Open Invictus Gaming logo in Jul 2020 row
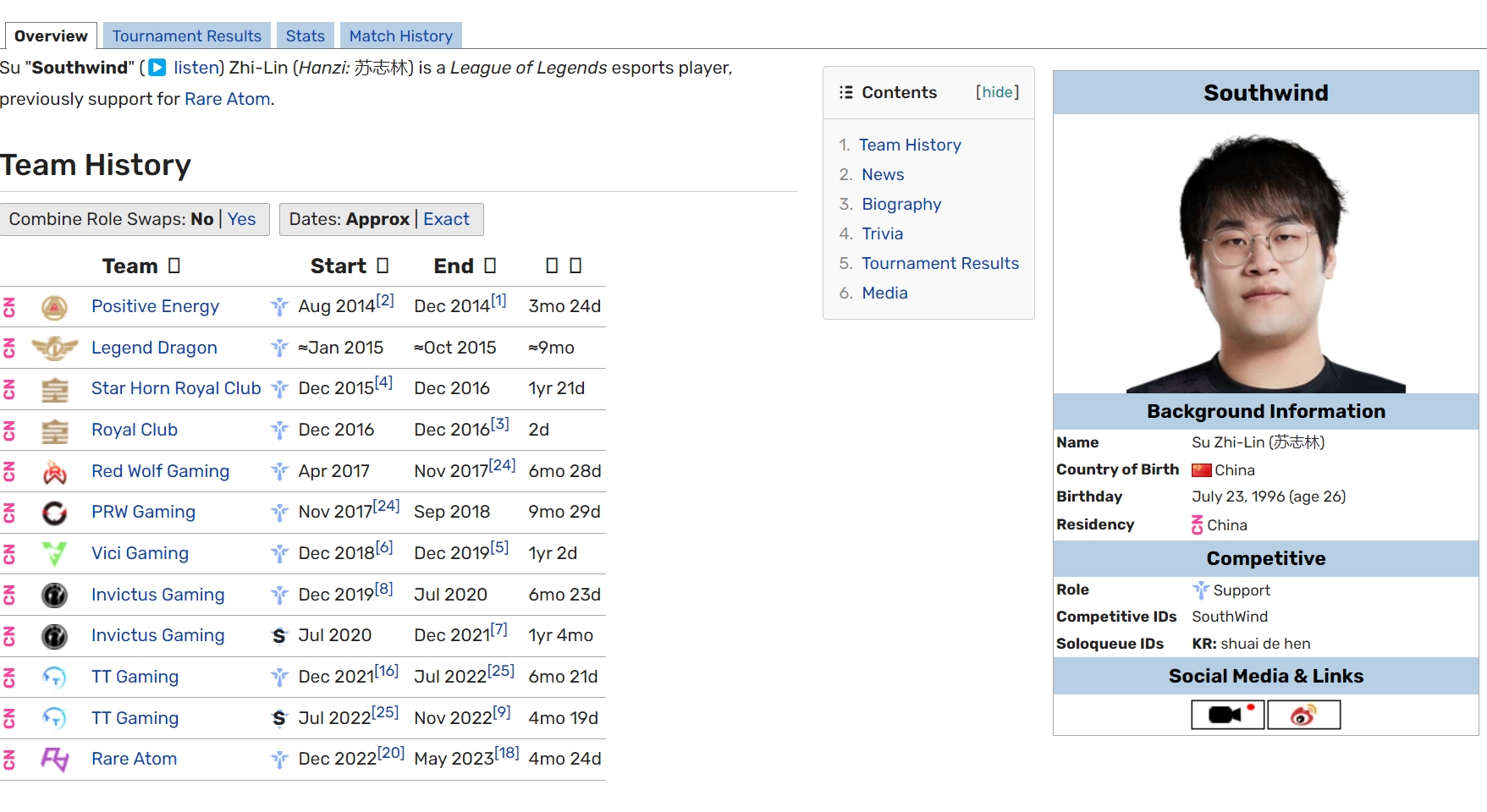 tap(55, 636)
